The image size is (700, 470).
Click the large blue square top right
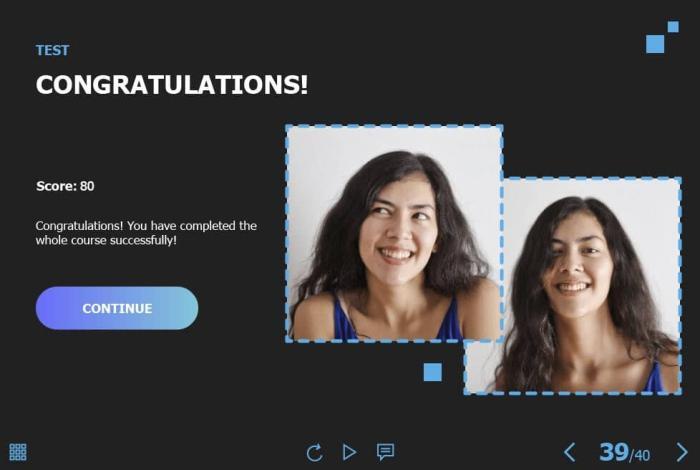(655, 44)
